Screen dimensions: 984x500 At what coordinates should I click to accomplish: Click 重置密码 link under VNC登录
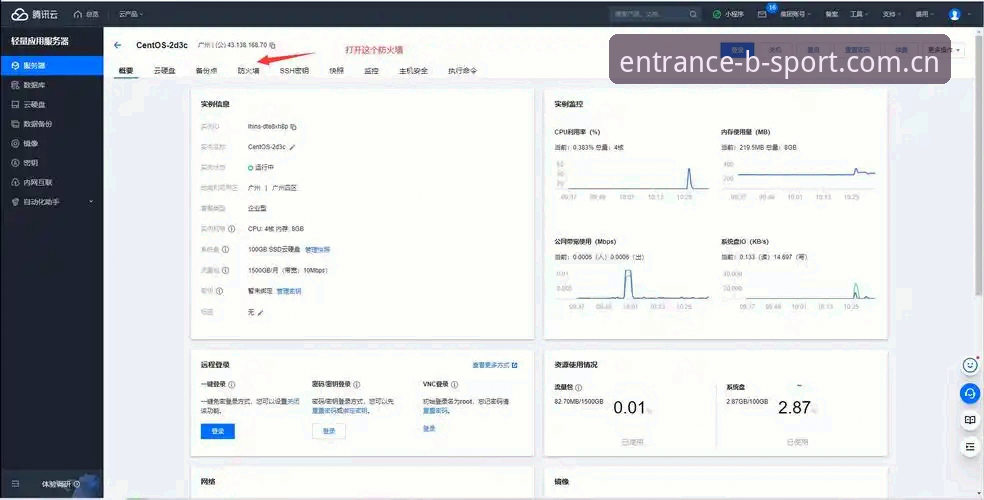436,410
